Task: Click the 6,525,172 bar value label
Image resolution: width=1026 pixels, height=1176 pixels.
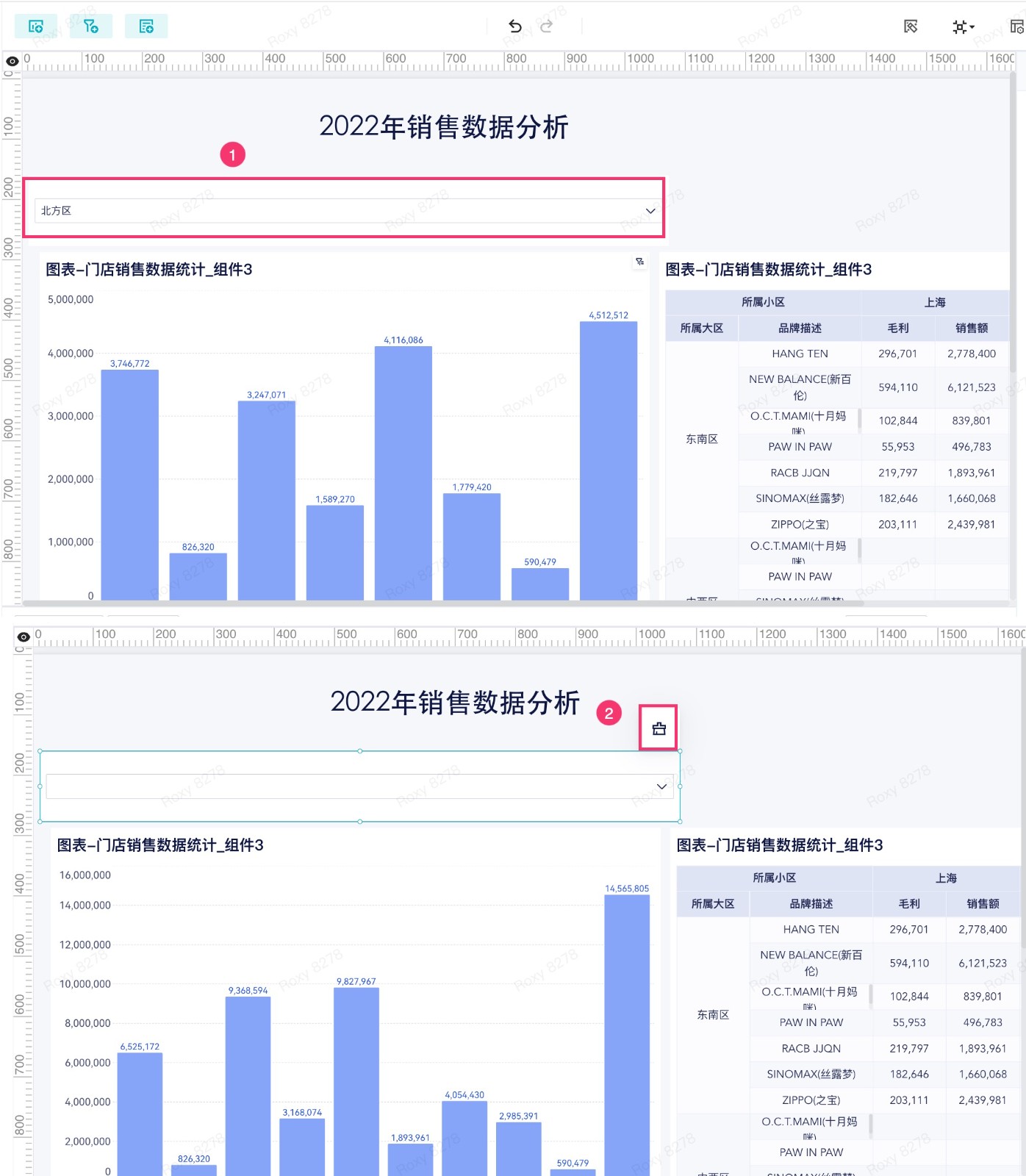Action: tap(140, 1047)
